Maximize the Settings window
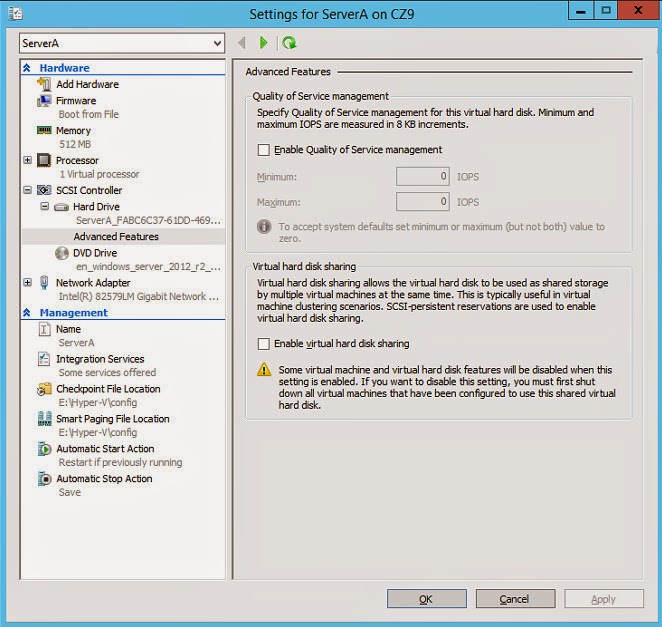This screenshot has height=627, width=662. point(606,10)
